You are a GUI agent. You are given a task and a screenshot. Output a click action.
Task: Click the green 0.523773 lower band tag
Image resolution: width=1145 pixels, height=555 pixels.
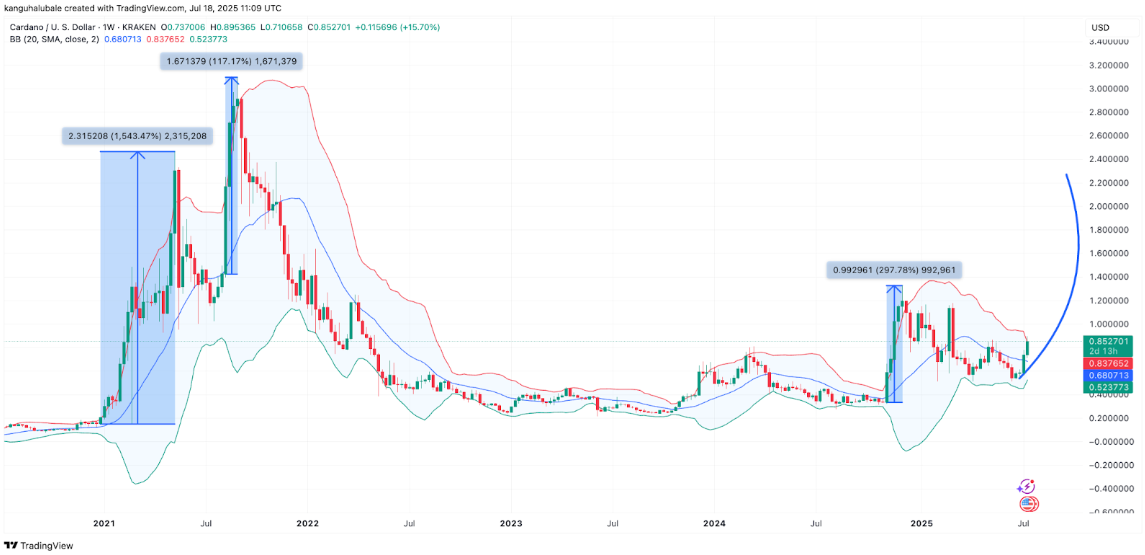1106,387
